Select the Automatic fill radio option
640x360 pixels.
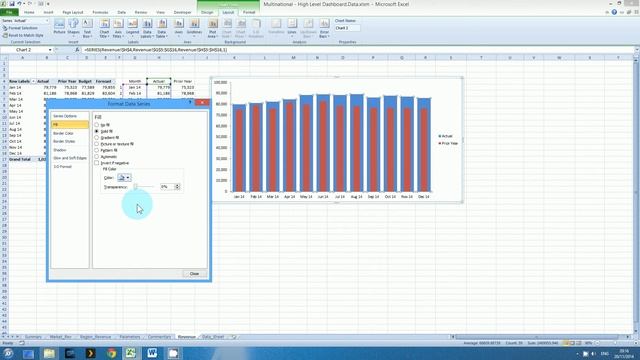tap(97, 157)
